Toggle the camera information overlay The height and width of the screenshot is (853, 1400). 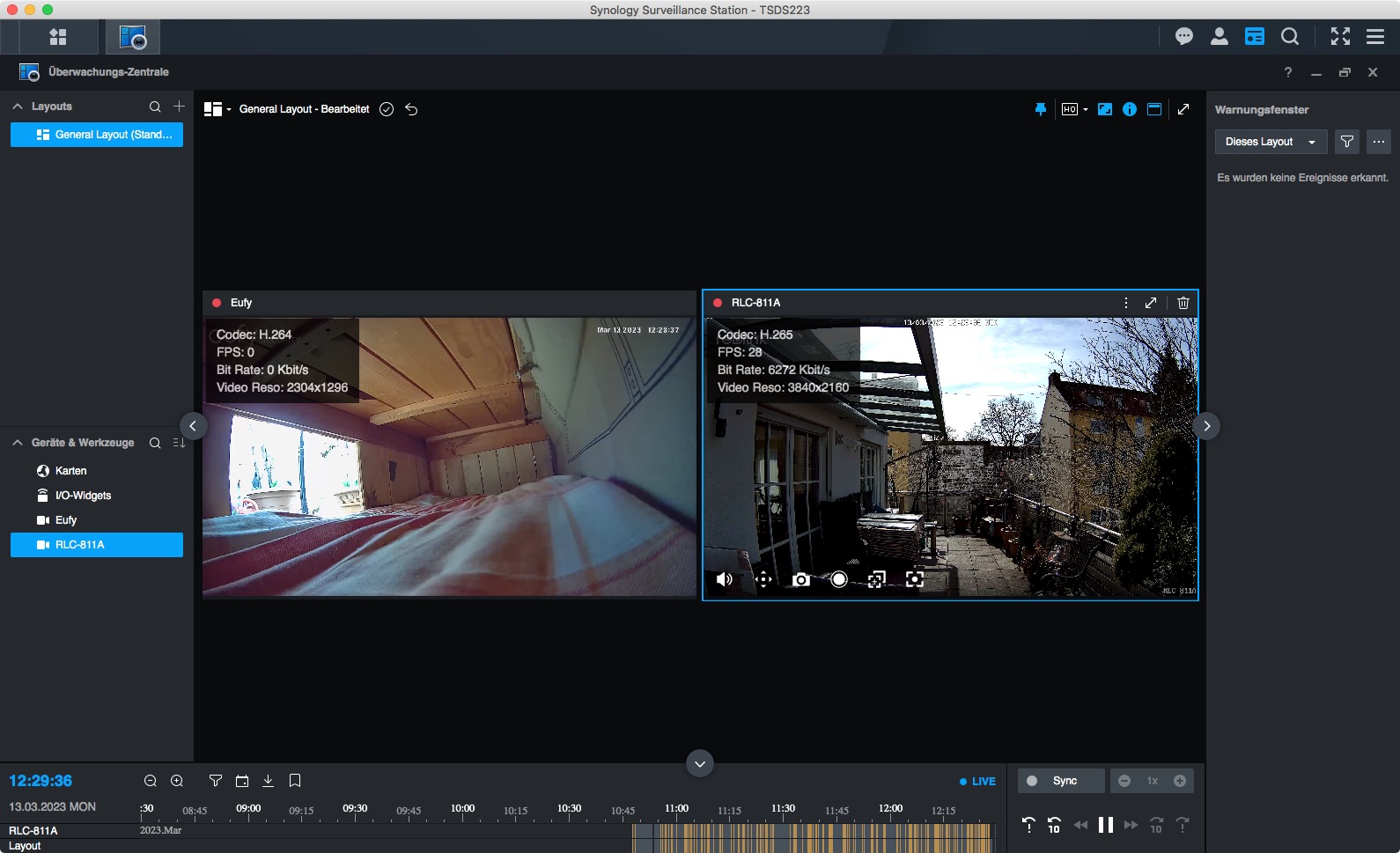coord(1129,109)
